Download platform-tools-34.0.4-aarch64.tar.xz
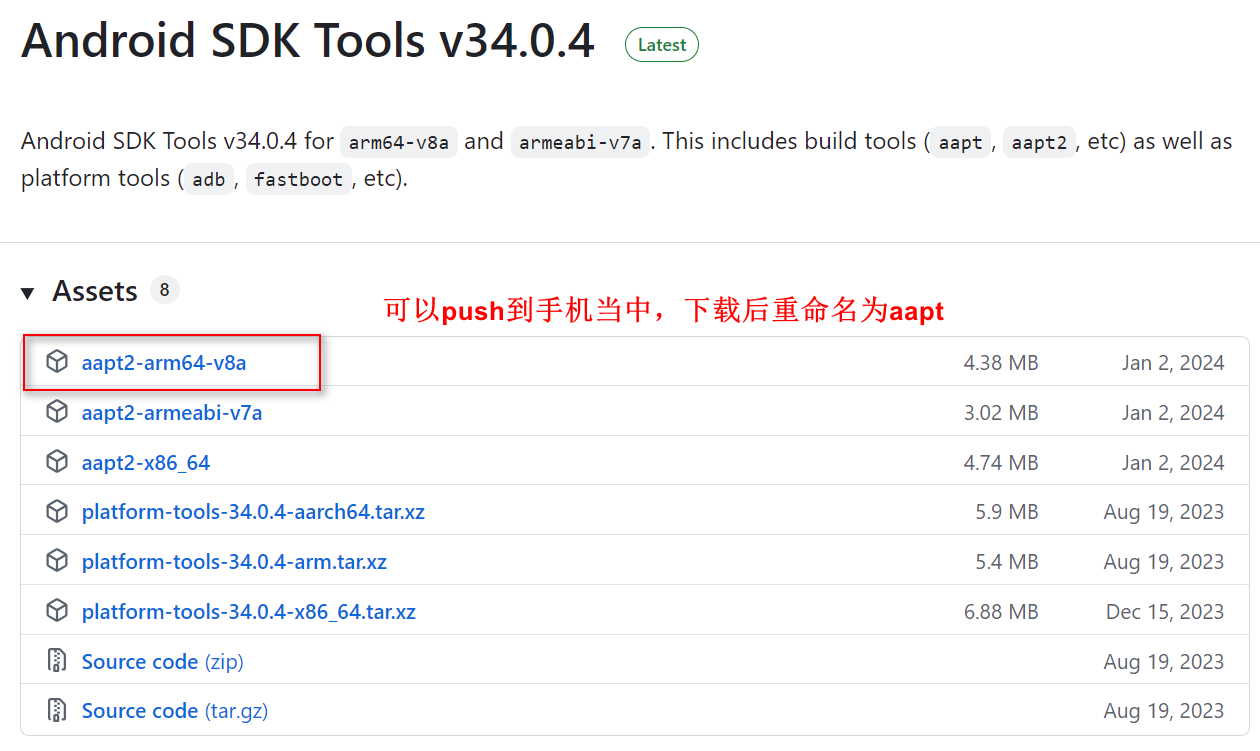Screen dimensions: 1260x751 click(253, 511)
